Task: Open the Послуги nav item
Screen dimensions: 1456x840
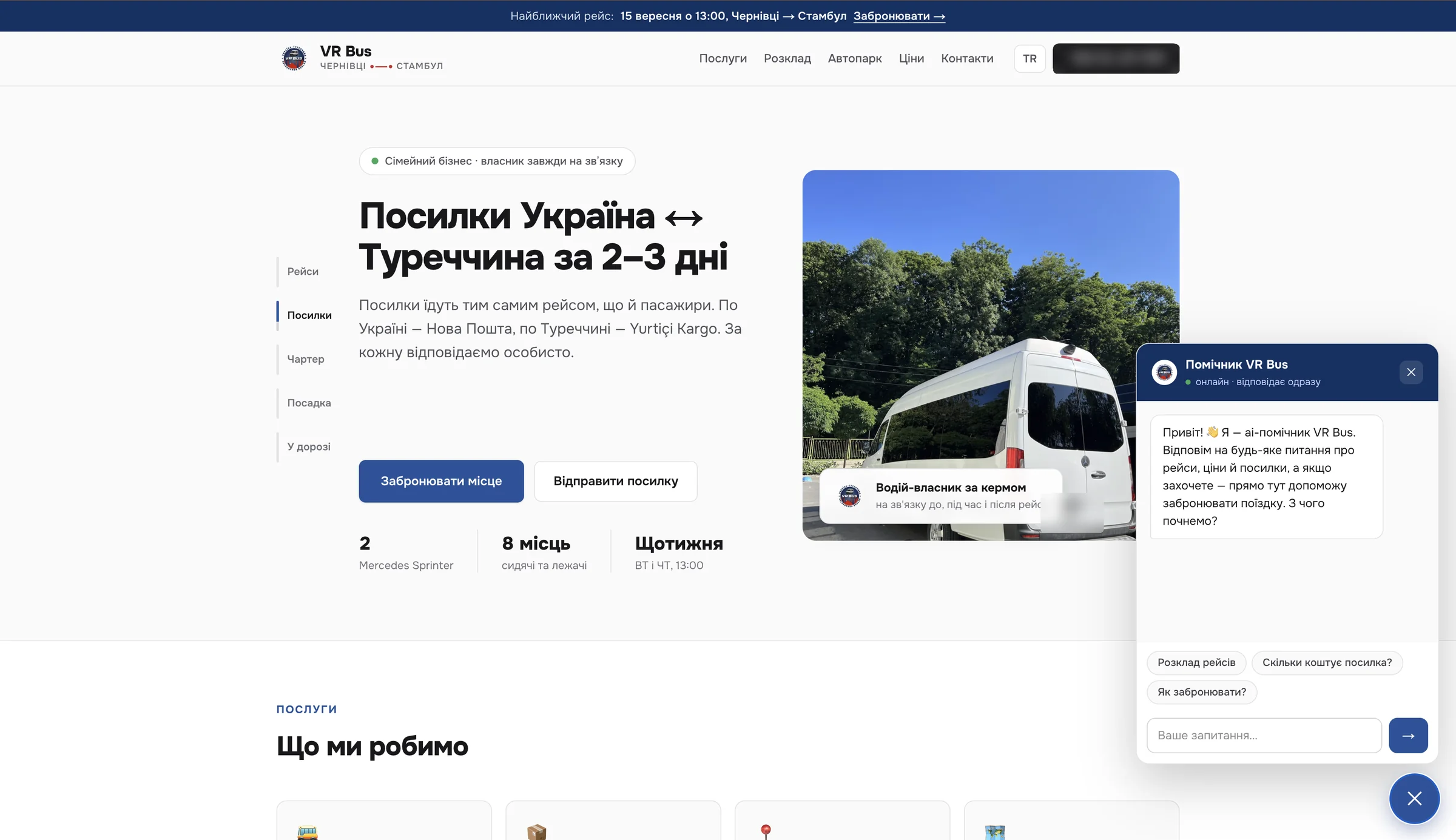Action: coord(723,58)
